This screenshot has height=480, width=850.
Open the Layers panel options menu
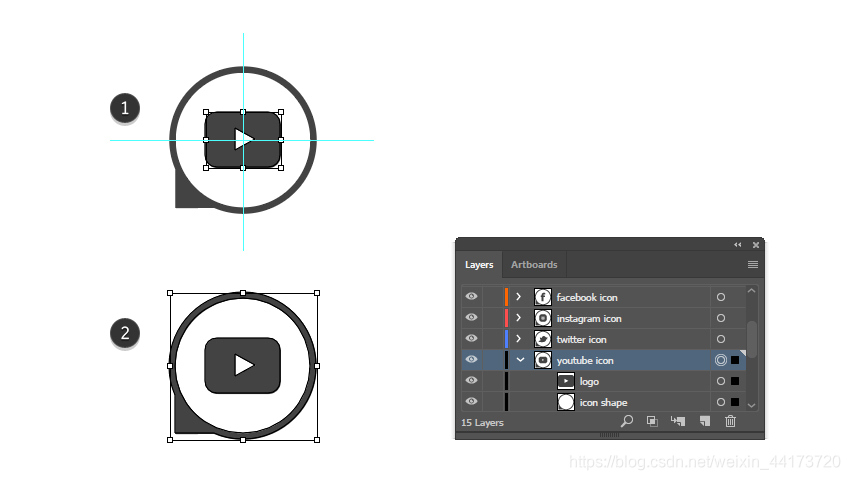[x=752, y=265]
